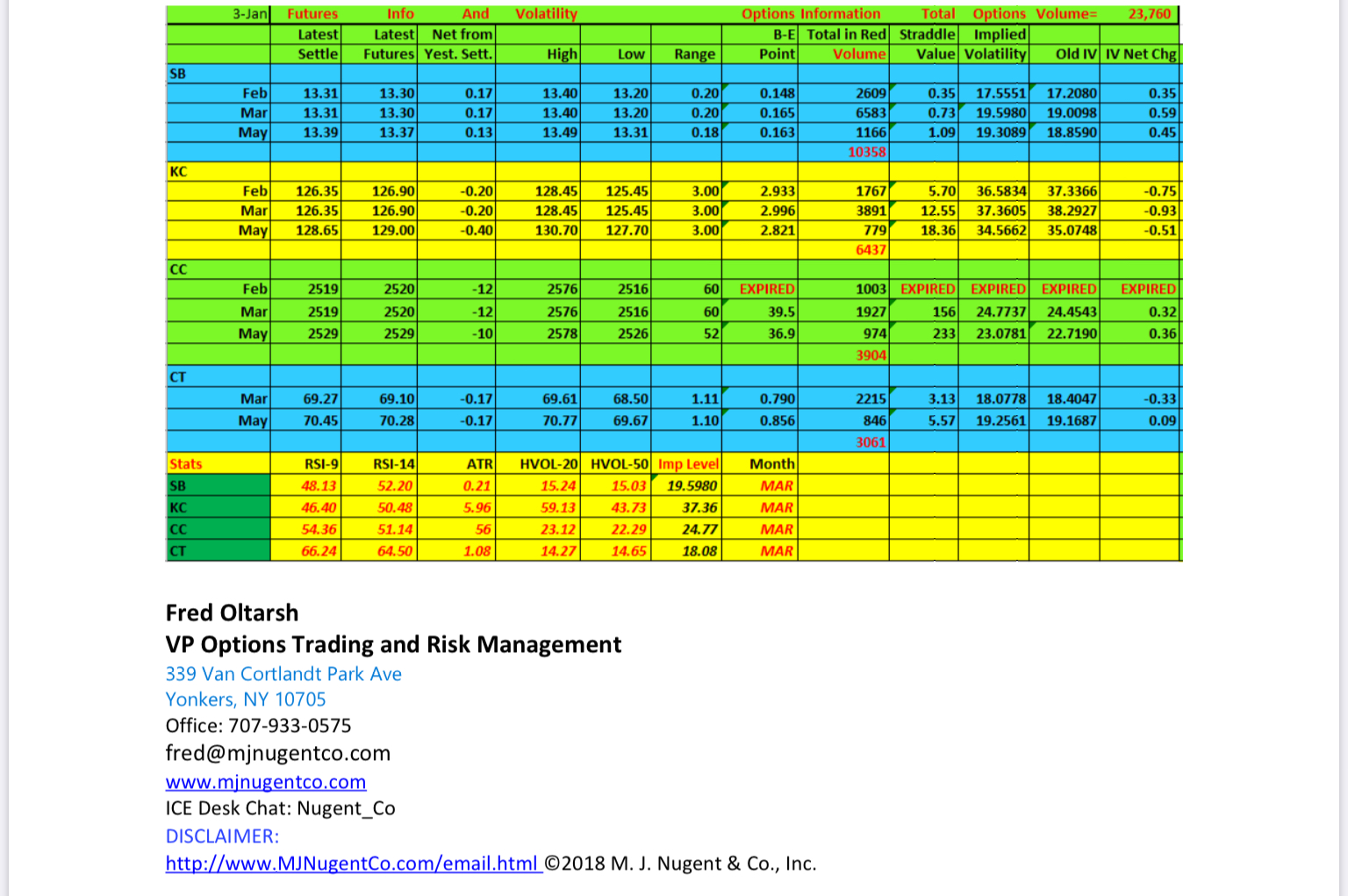Screen dimensions: 1348x896
Task: Click CC May old IV 22.7190
Action: (x=1072, y=333)
